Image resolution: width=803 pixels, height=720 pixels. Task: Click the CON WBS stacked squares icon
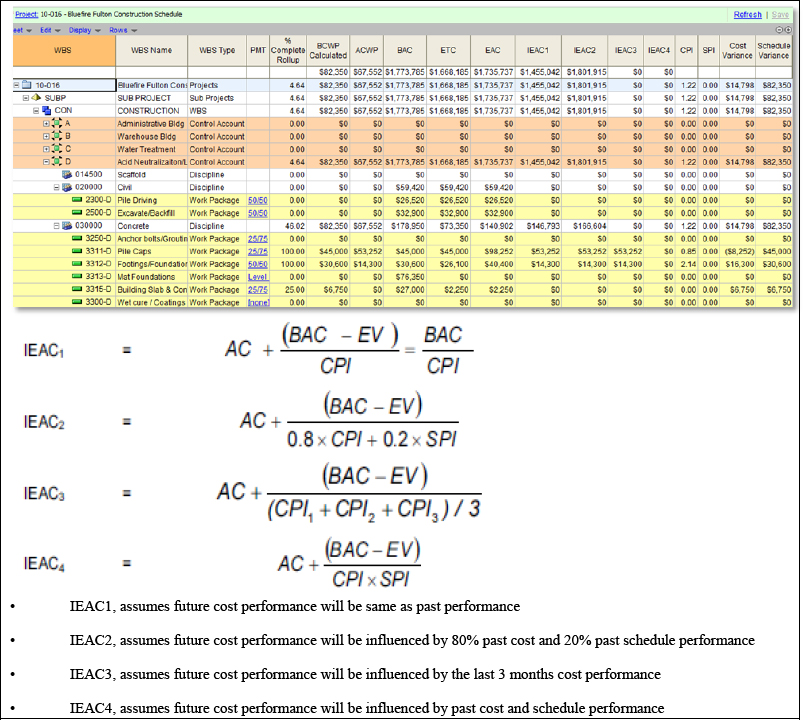pos(47,110)
